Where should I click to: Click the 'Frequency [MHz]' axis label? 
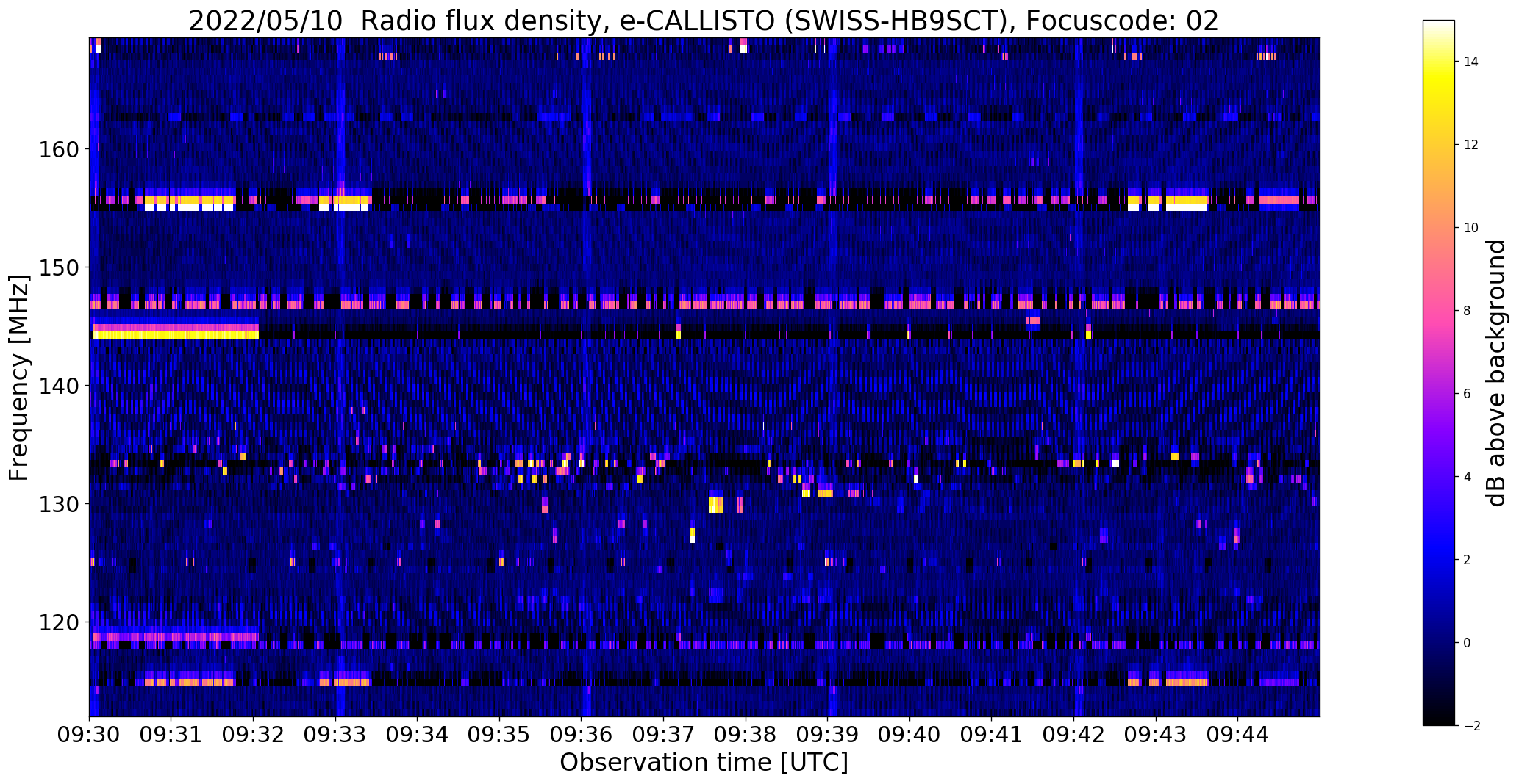point(19,378)
